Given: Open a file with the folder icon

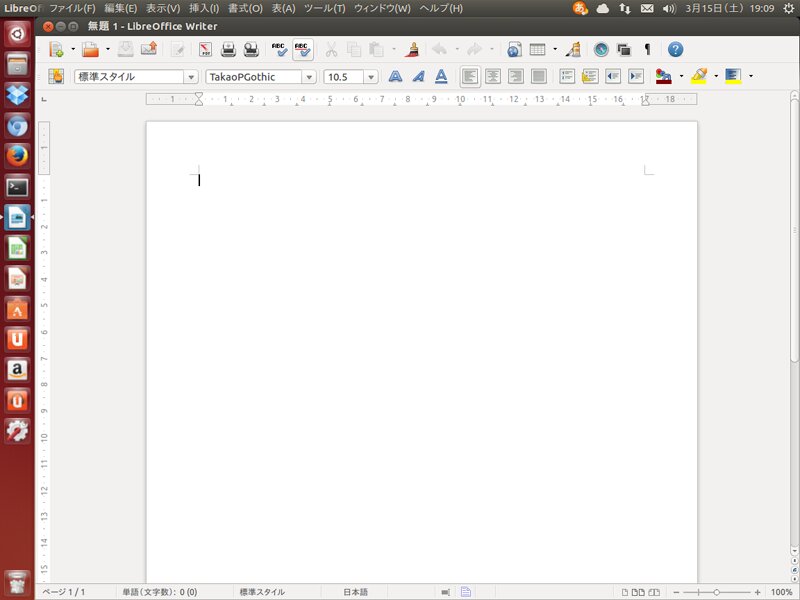Looking at the screenshot, I should click(90, 49).
